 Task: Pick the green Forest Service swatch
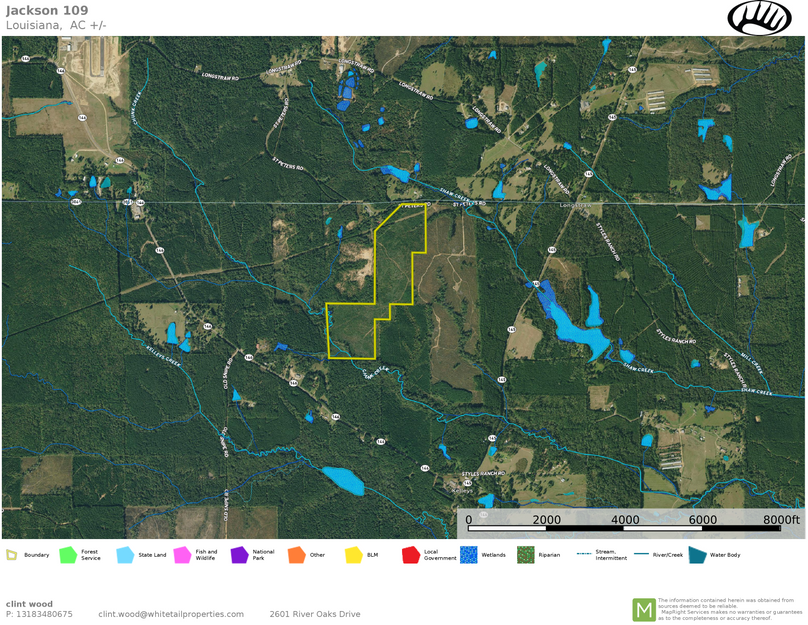click(x=68, y=554)
